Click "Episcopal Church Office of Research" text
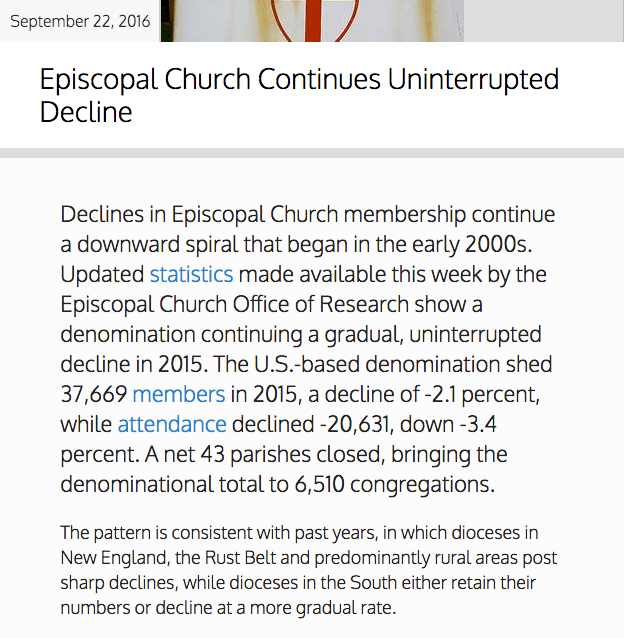 tap(235, 304)
